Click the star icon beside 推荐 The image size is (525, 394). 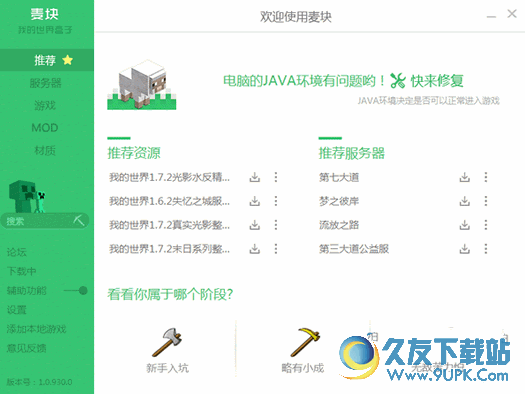point(68,60)
